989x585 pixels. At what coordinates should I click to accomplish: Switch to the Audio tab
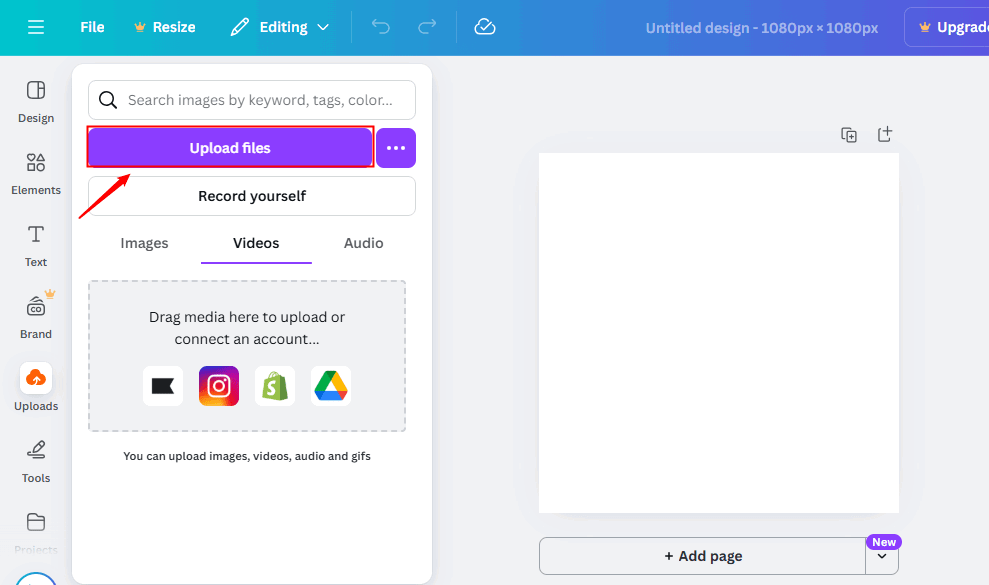tap(363, 243)
